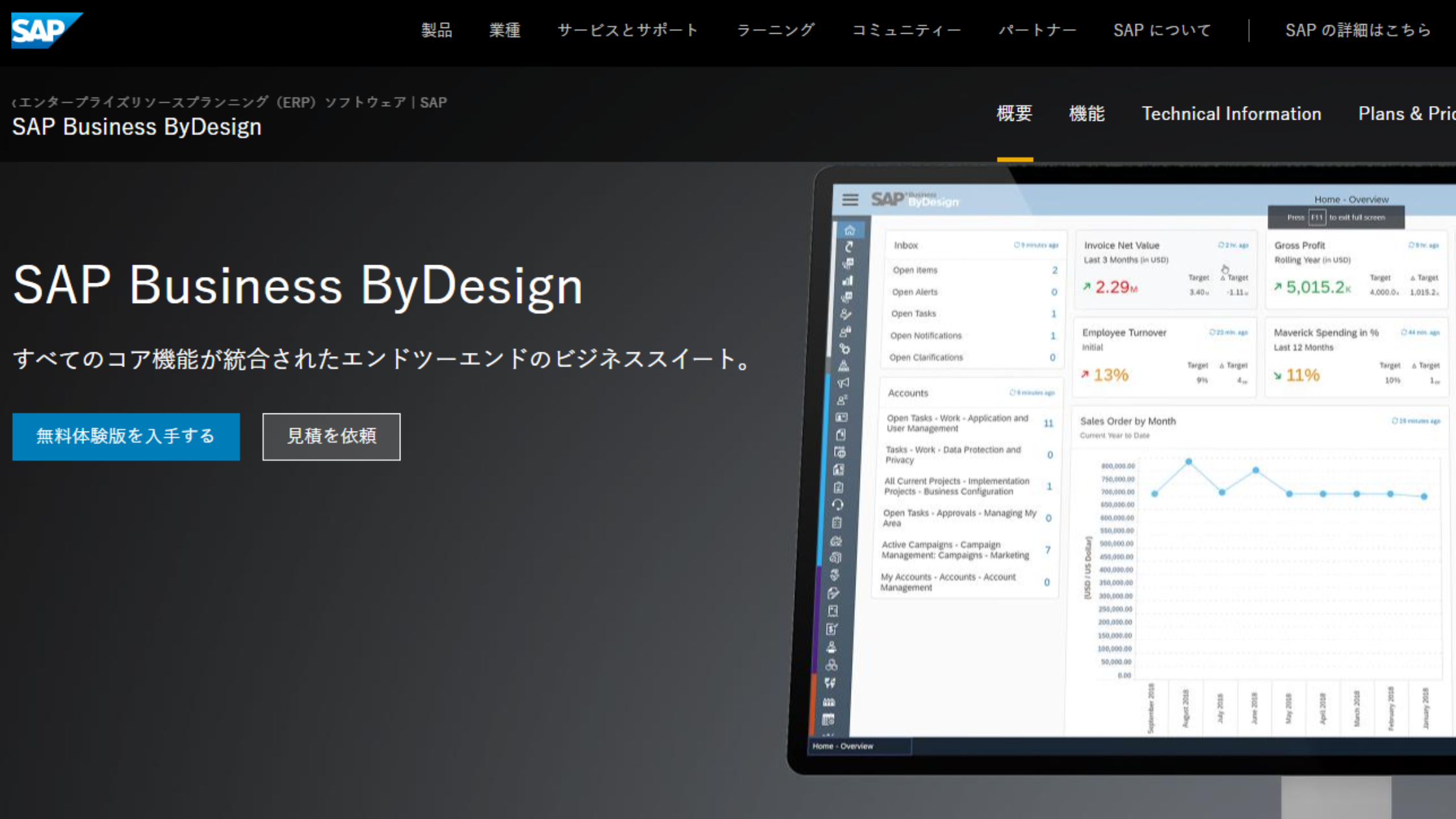The height and width of the screenshot is (819, 1456).
Task: Click Open Items row in Inbox
Action: pos(974,270)
